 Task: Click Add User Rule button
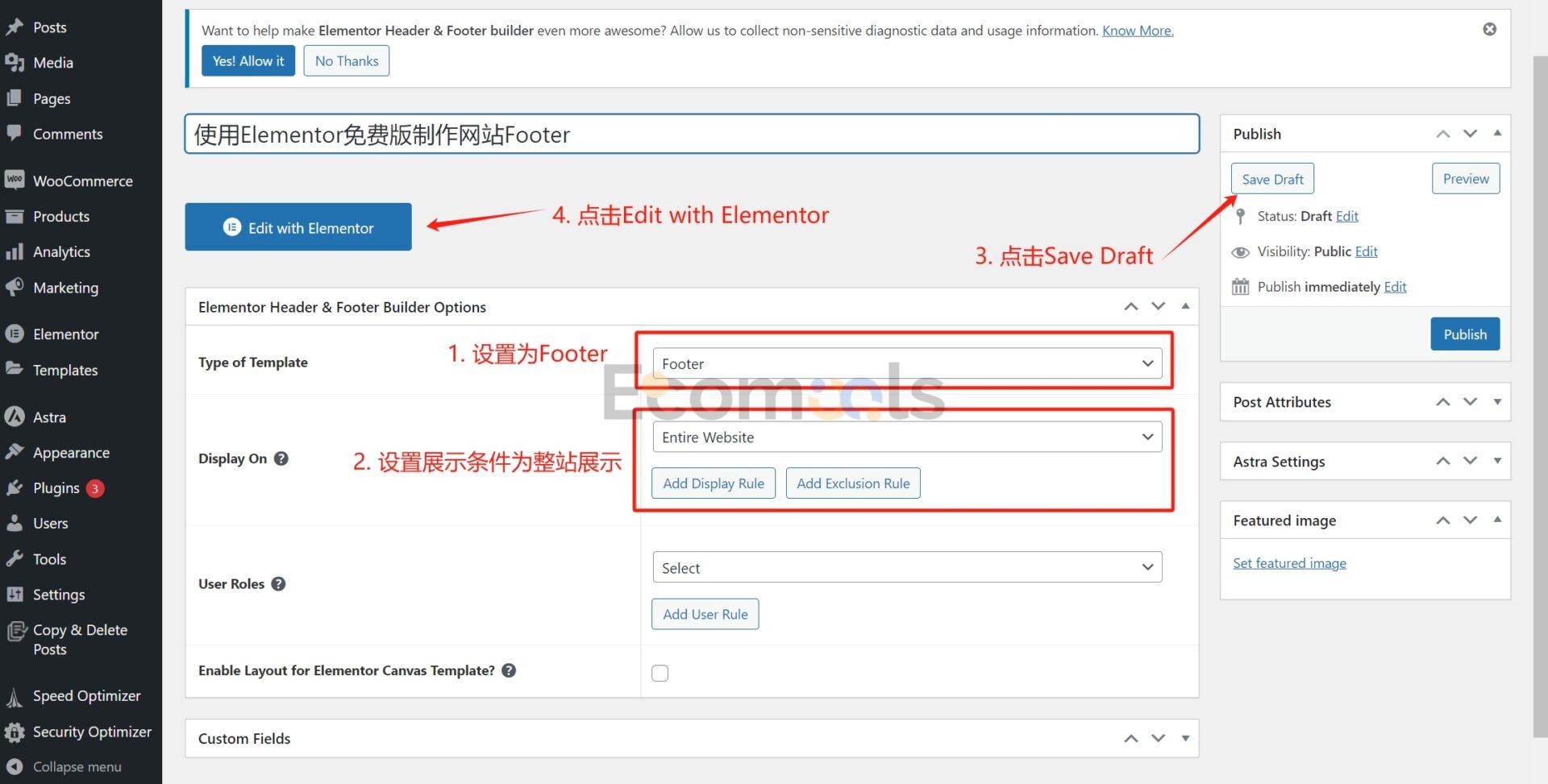[705, 614]
